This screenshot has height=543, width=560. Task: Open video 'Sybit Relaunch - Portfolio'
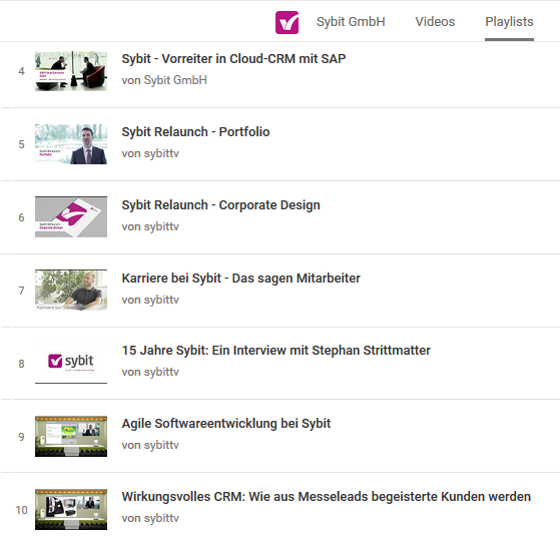pyautogui.click(x=195, y=132)
